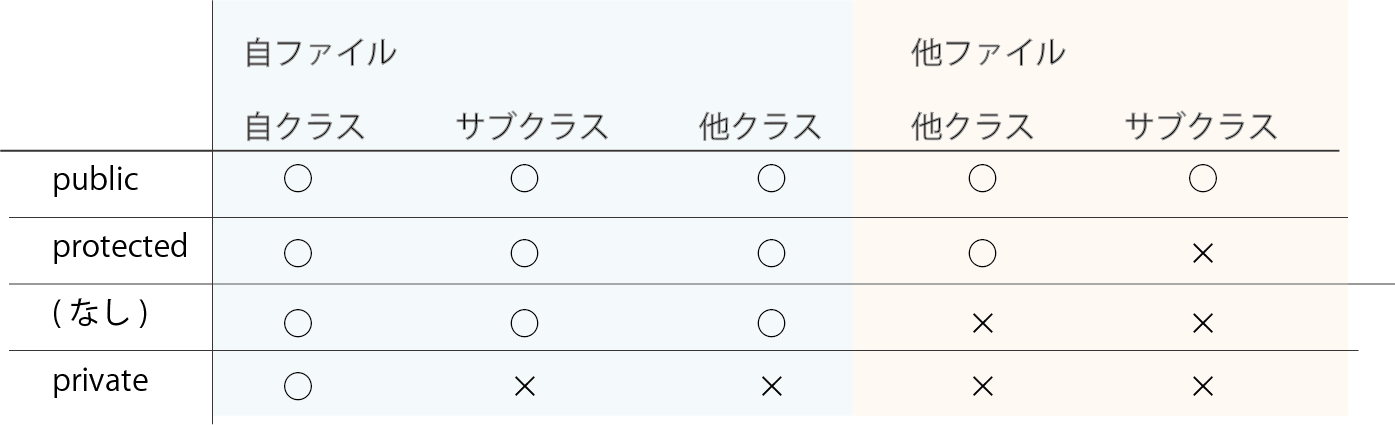Select the private row label

coord(100,382)
